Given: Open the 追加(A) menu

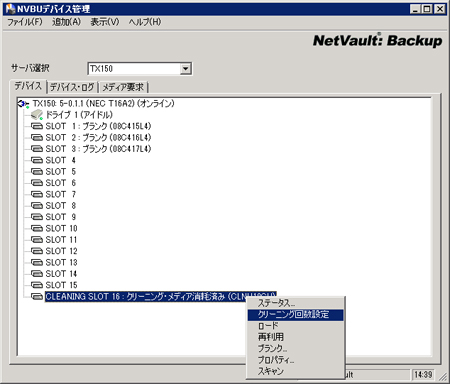Looking at the screenshot, I should (x=66, y=22).
